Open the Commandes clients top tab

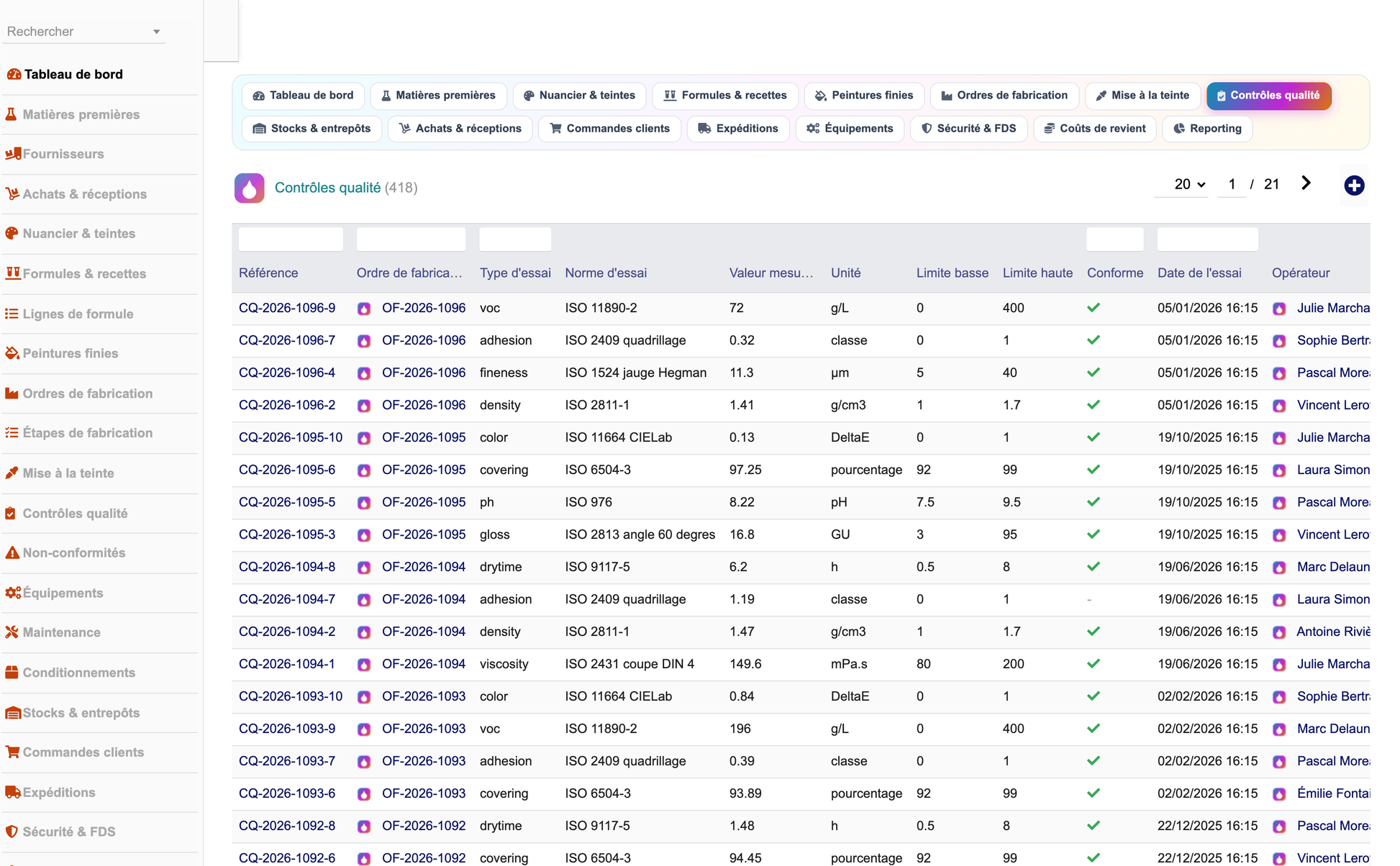click(x=609, y=129)
